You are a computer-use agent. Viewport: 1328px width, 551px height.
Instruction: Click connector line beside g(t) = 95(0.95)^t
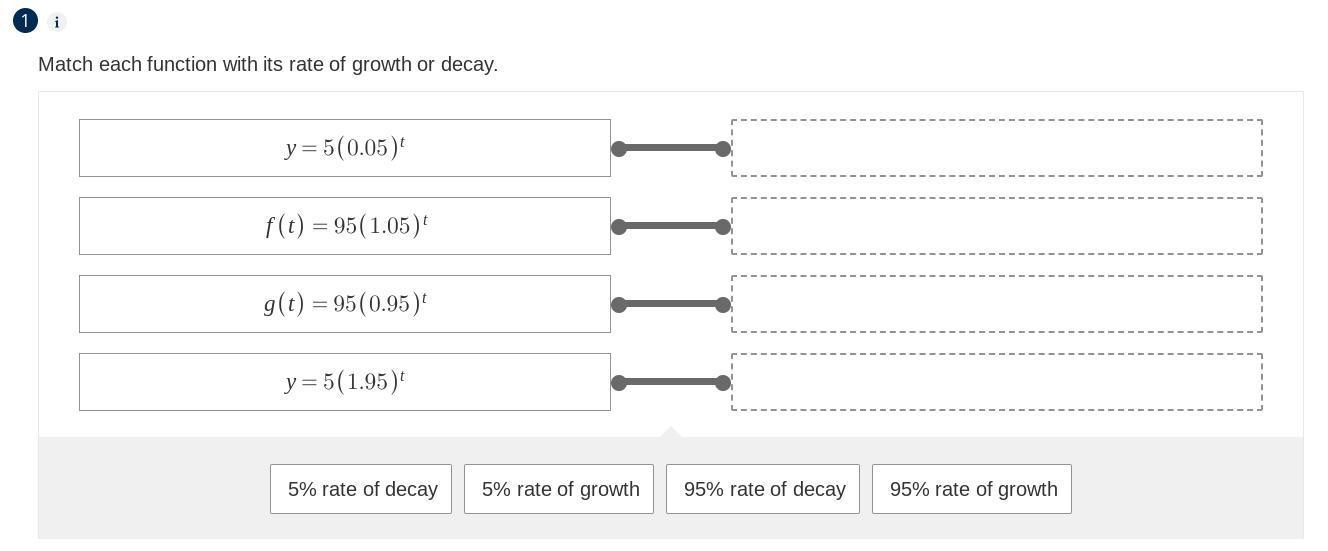coord(671,304)
